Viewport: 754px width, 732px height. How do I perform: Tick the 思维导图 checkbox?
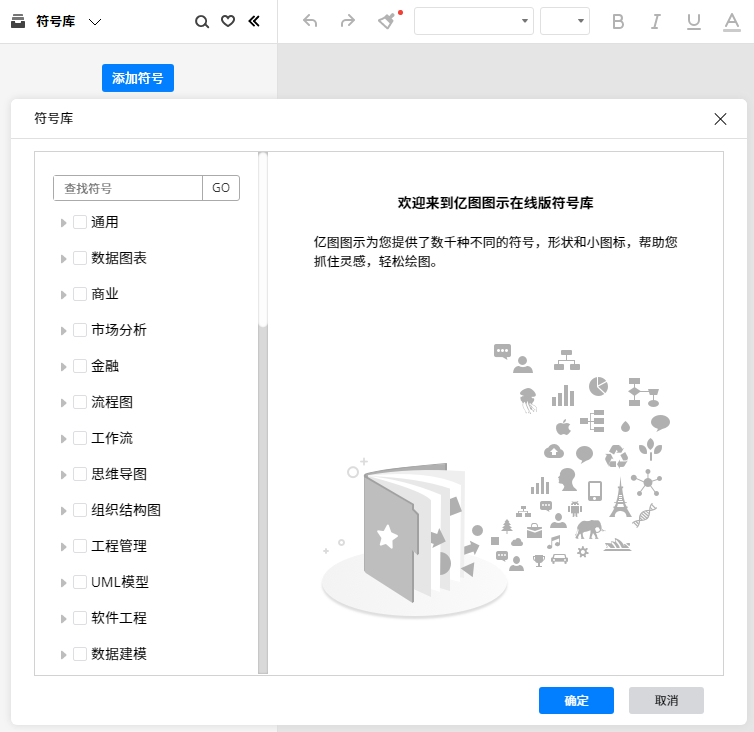80,474
